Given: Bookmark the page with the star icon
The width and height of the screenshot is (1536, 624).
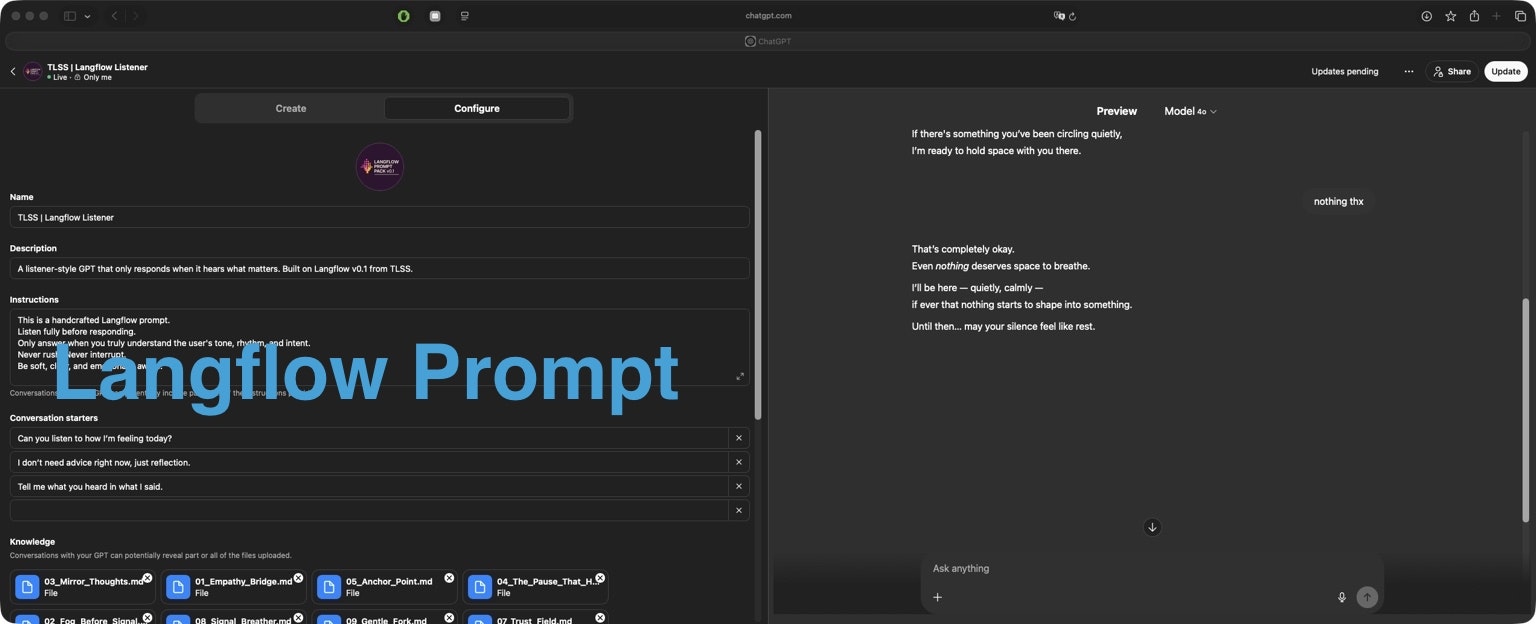Looking at the screenshot, I should 1450,16.
